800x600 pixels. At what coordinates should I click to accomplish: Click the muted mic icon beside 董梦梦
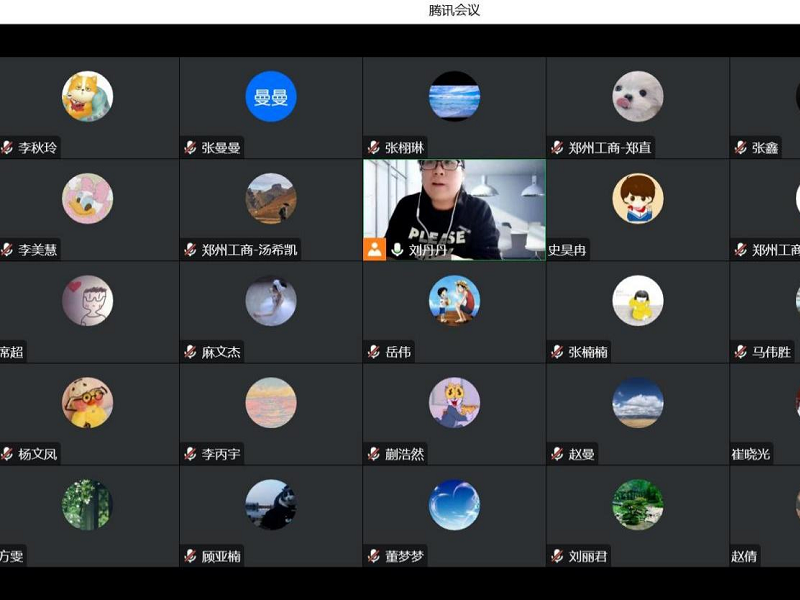click(374, 556)
